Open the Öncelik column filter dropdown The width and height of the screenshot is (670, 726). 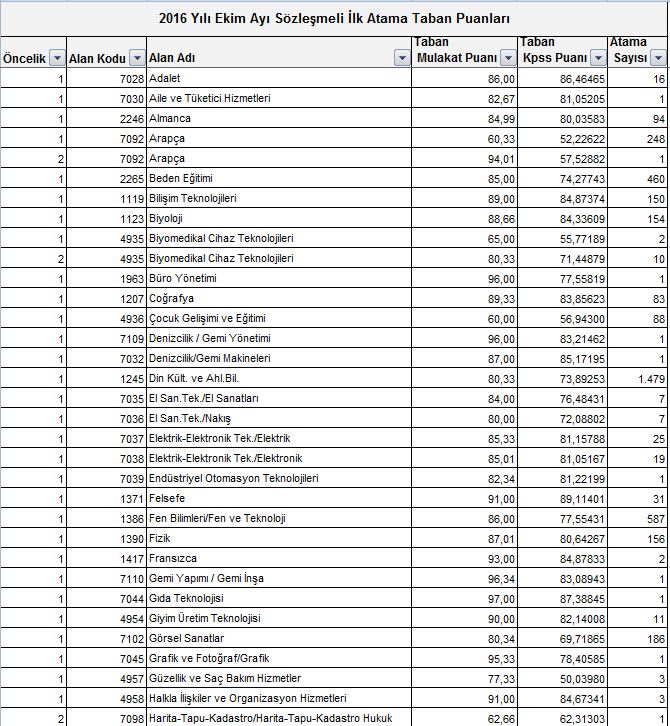(57, 58)
